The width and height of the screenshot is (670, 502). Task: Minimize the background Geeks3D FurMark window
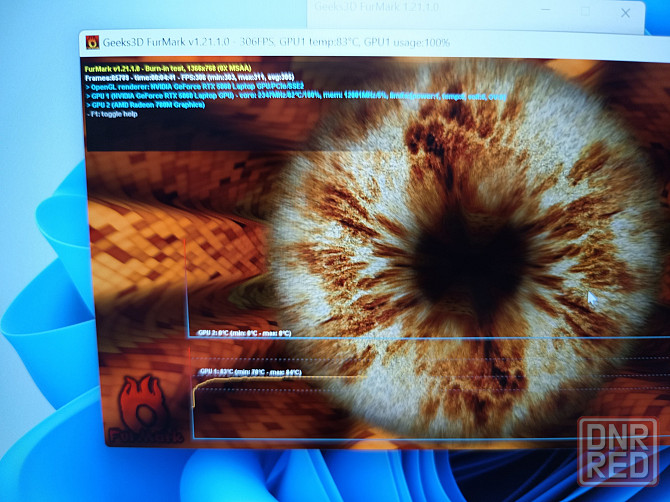click(x=546, y=10)
